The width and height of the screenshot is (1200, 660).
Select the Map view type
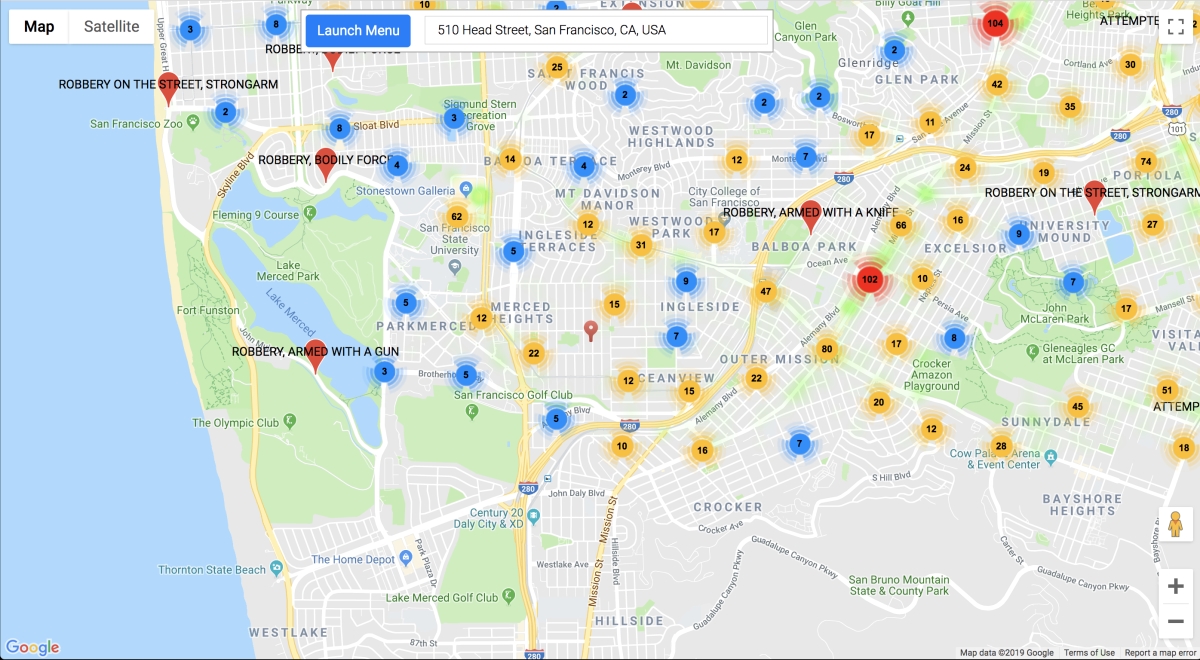pyautogui.click(x=39, y=27)
